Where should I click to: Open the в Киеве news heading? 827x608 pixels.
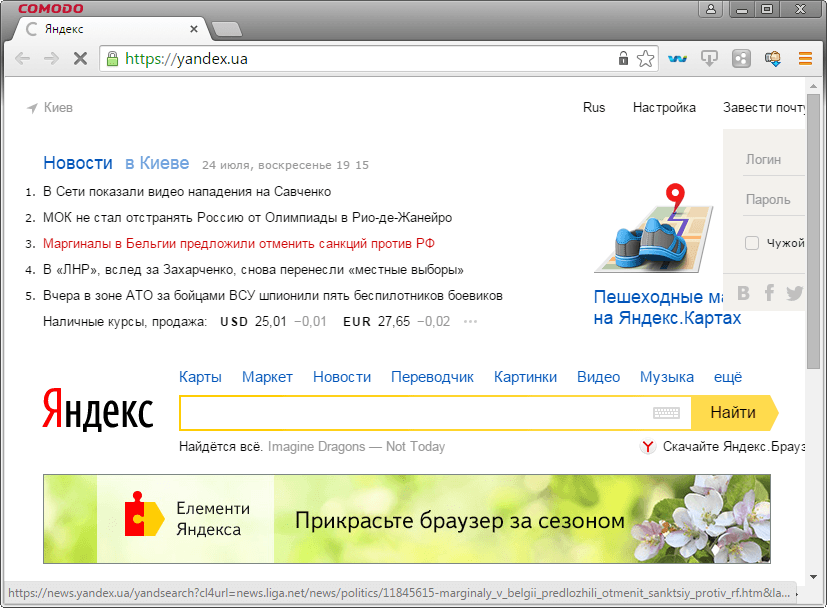click(x=157, y=163)
